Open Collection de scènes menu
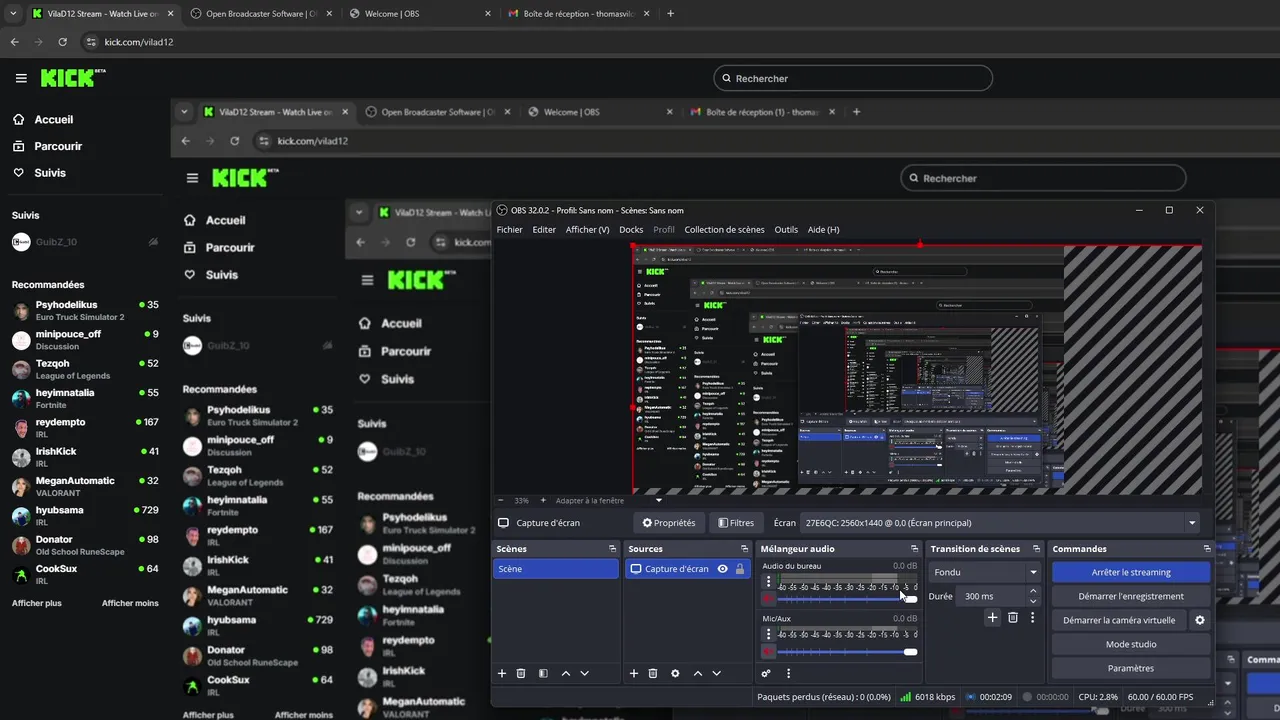1280x720 pixels. (x=724, y=230)
